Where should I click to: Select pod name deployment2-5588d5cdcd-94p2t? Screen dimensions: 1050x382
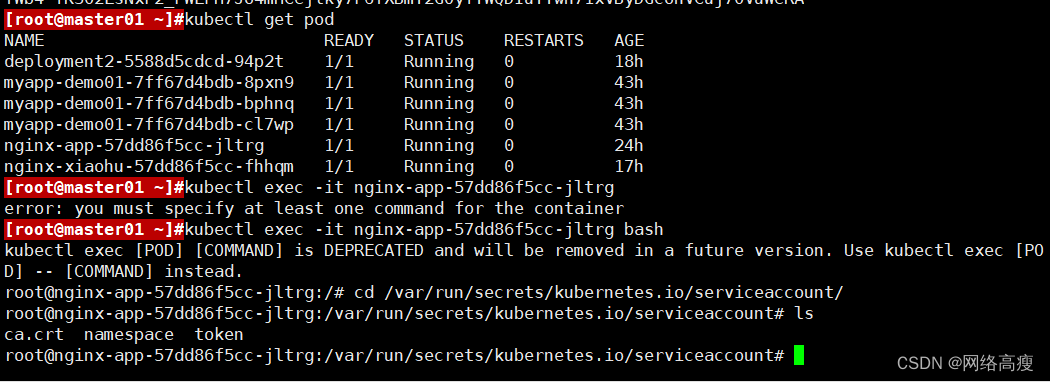(x=144, y=62)
